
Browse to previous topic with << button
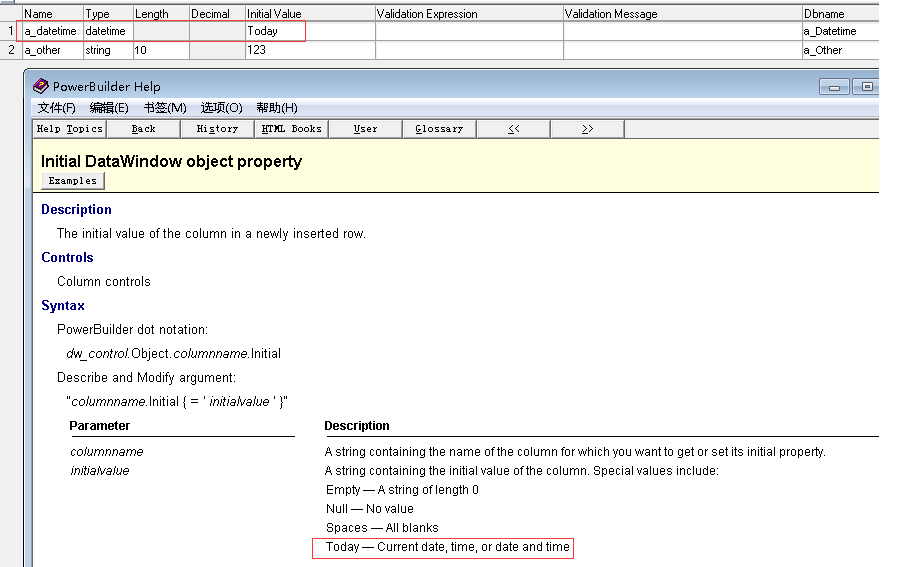514,129
